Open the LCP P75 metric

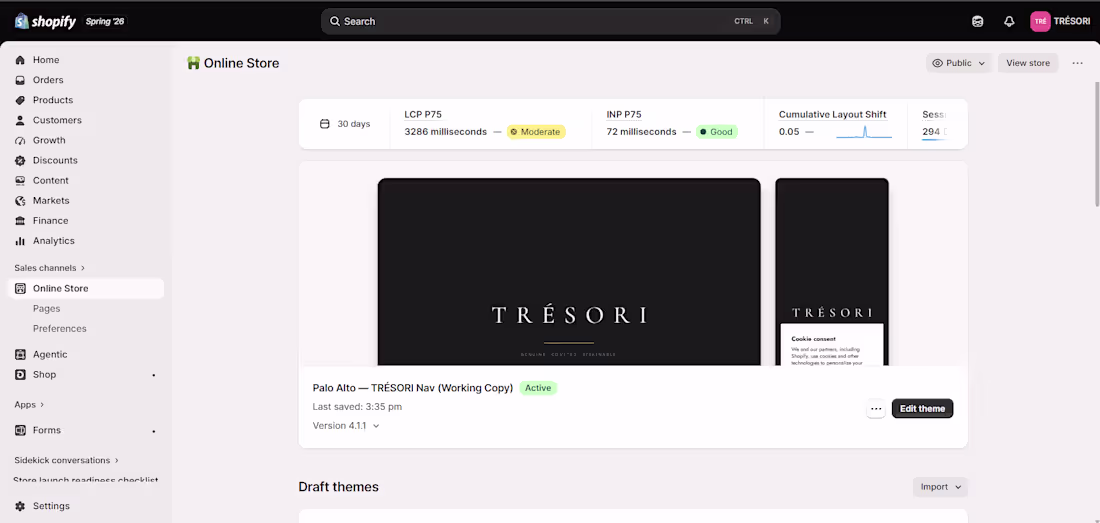(x=423, y=114)
